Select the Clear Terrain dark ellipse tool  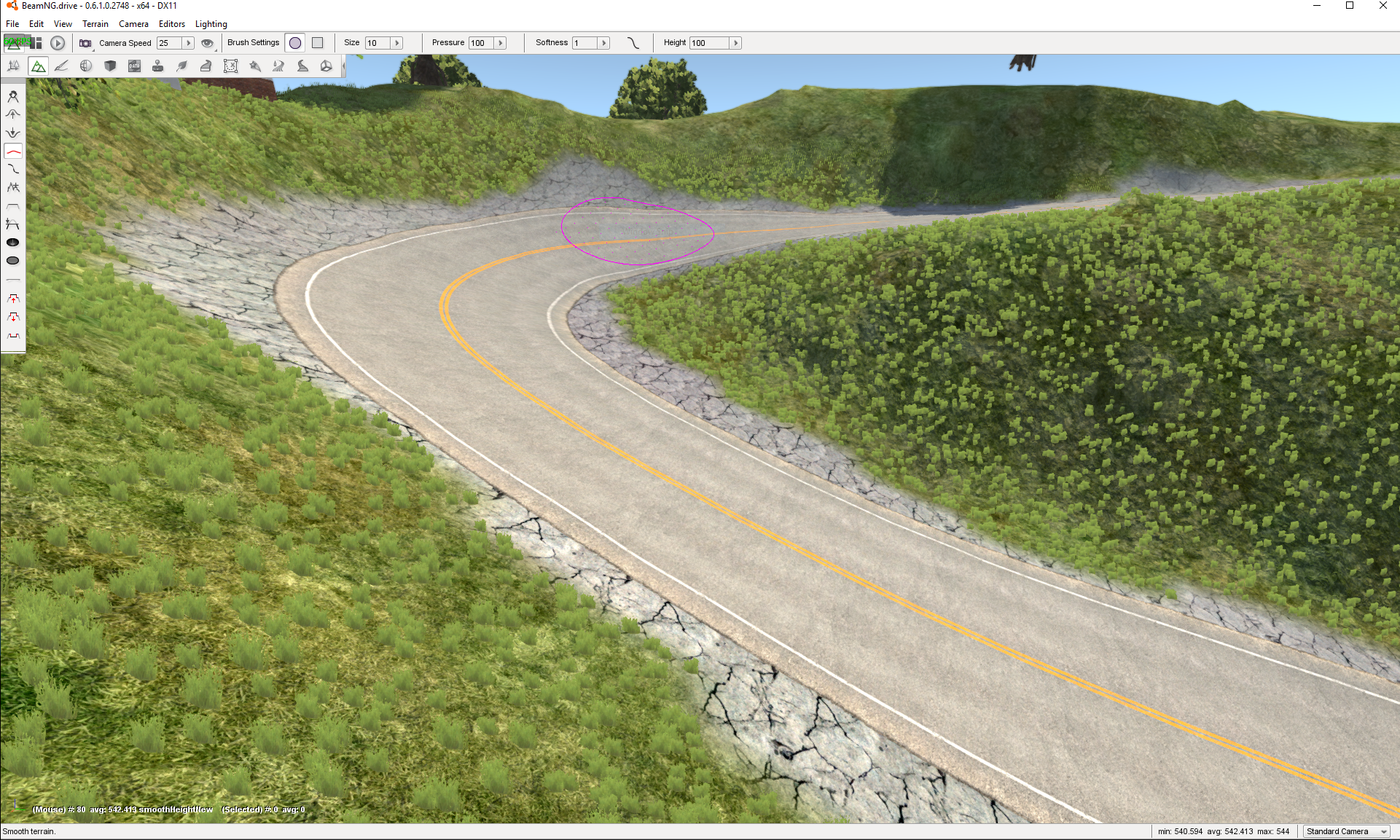click(x=13, y=243)
